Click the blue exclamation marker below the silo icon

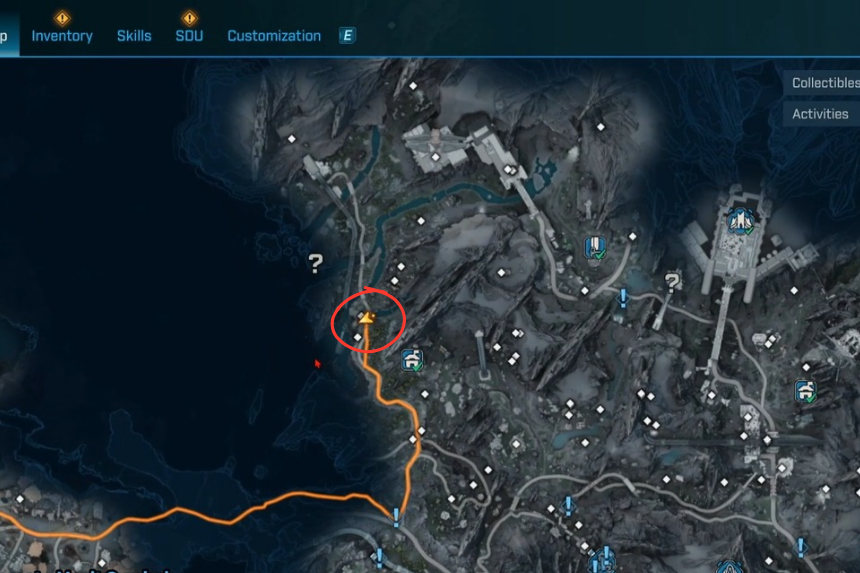coord(623,297)
